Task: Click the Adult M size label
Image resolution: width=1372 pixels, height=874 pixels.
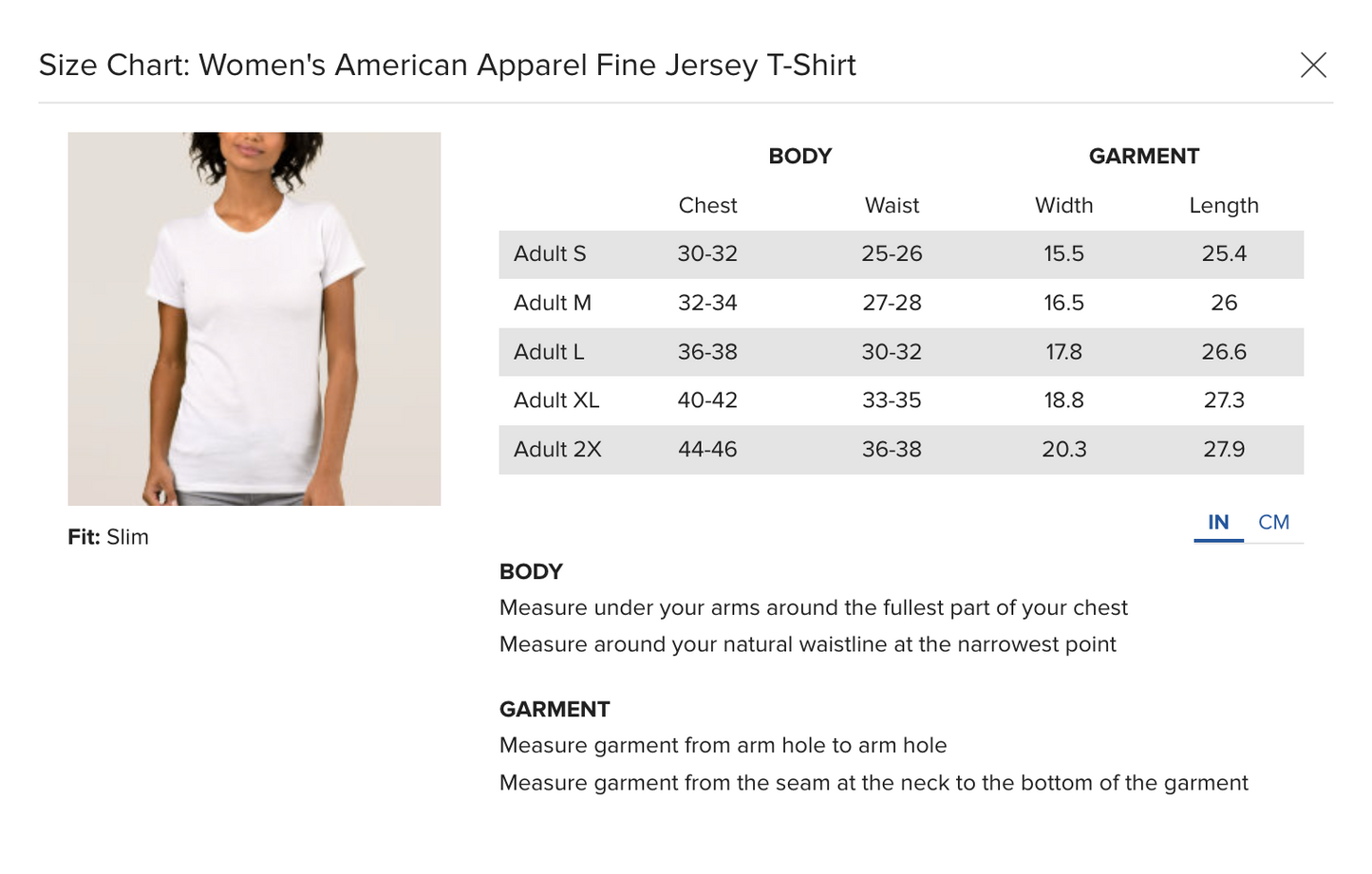Action: pos(553,303)
